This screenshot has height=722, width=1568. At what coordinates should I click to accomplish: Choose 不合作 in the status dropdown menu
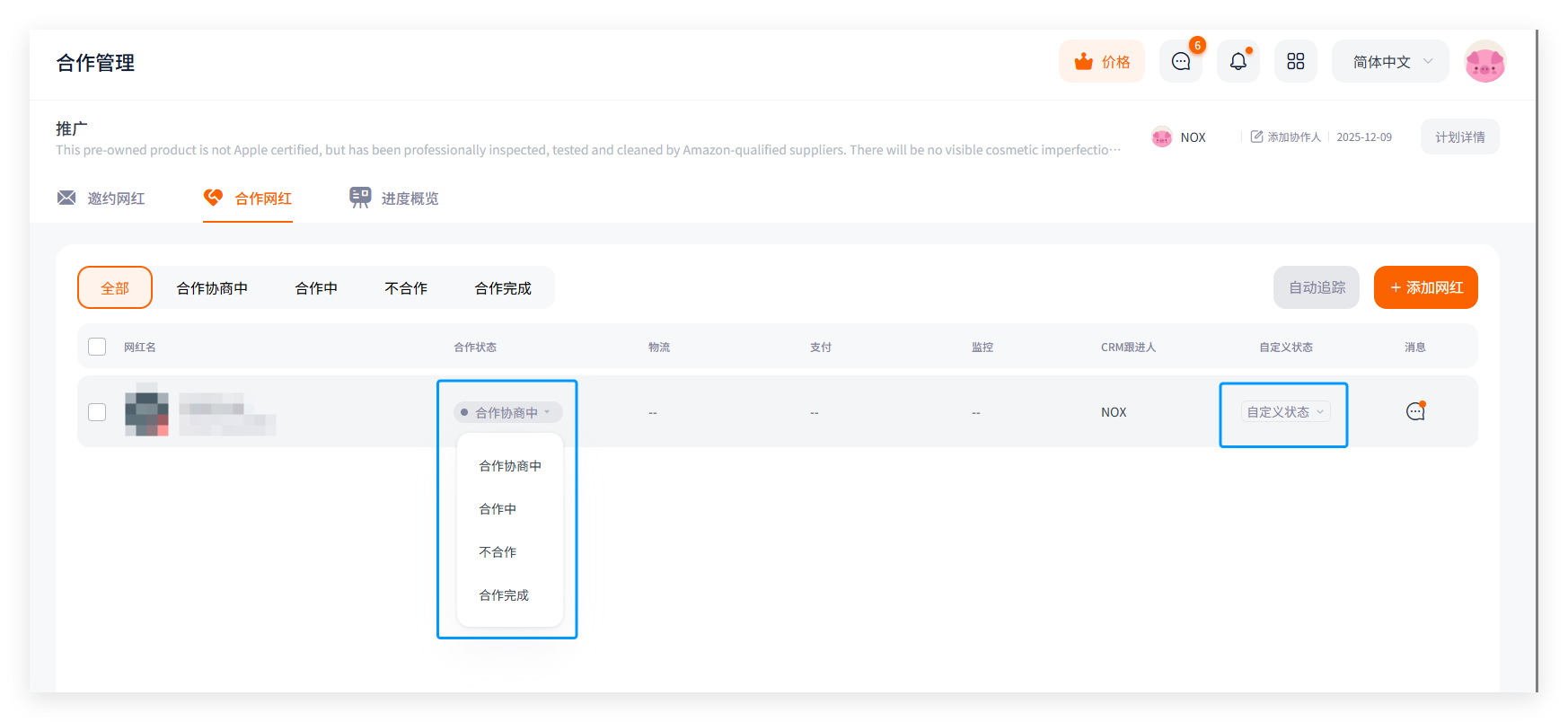[x=498, y=552]
